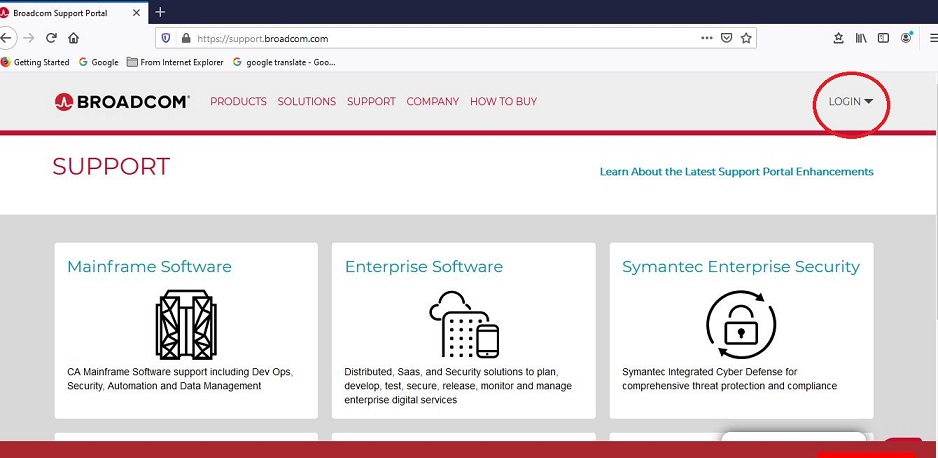
Task: View site security via padlock icon
Action: (185, 38)
